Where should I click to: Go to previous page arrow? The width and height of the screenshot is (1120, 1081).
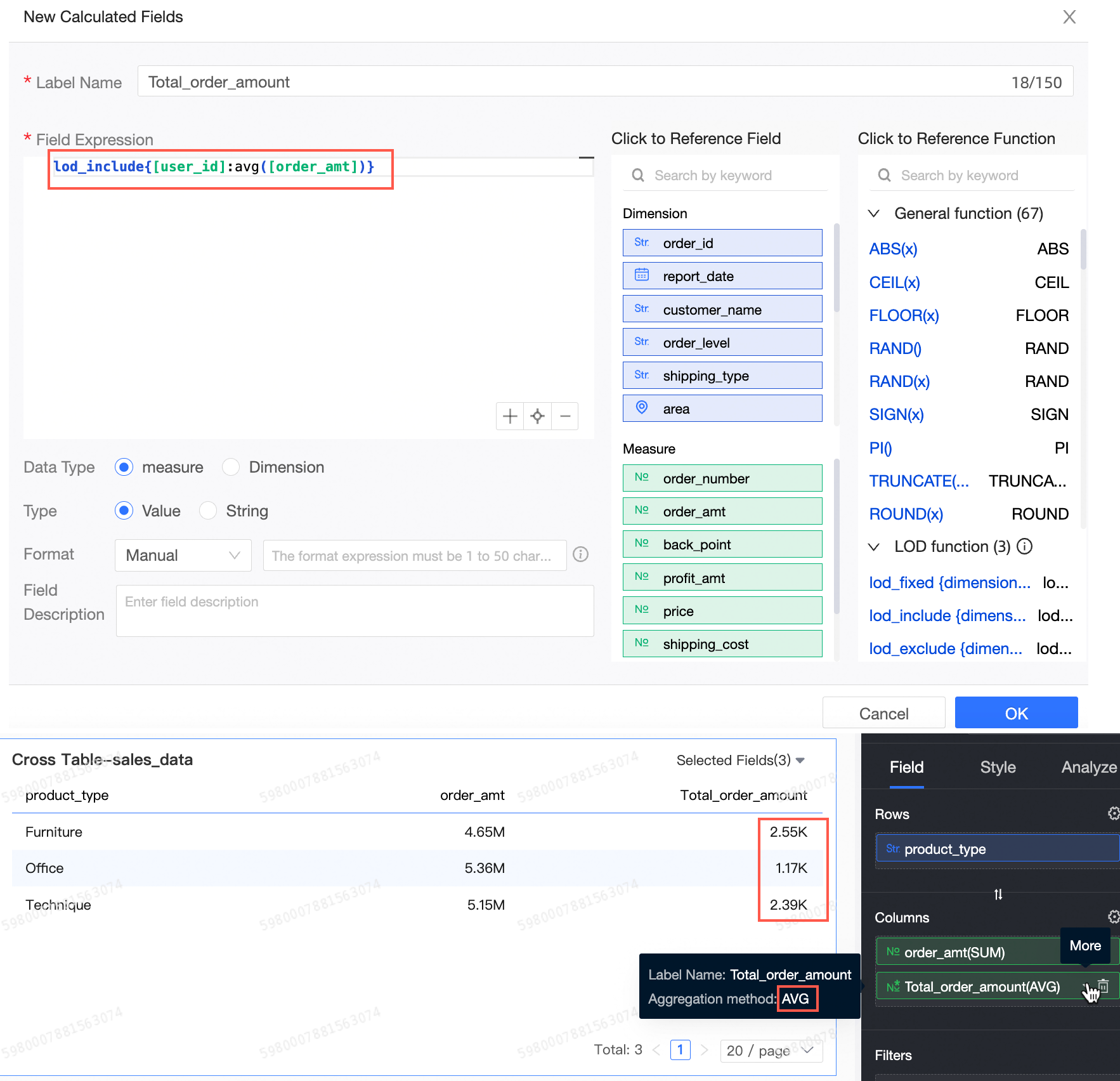tap(656, 1050)
